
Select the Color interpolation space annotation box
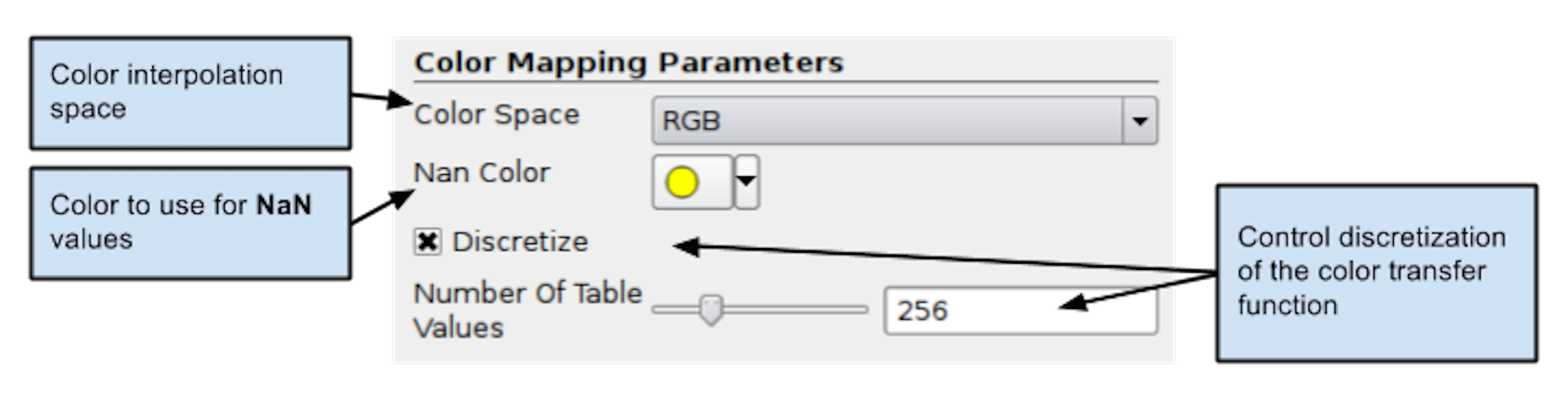click(x=190, y=93)
